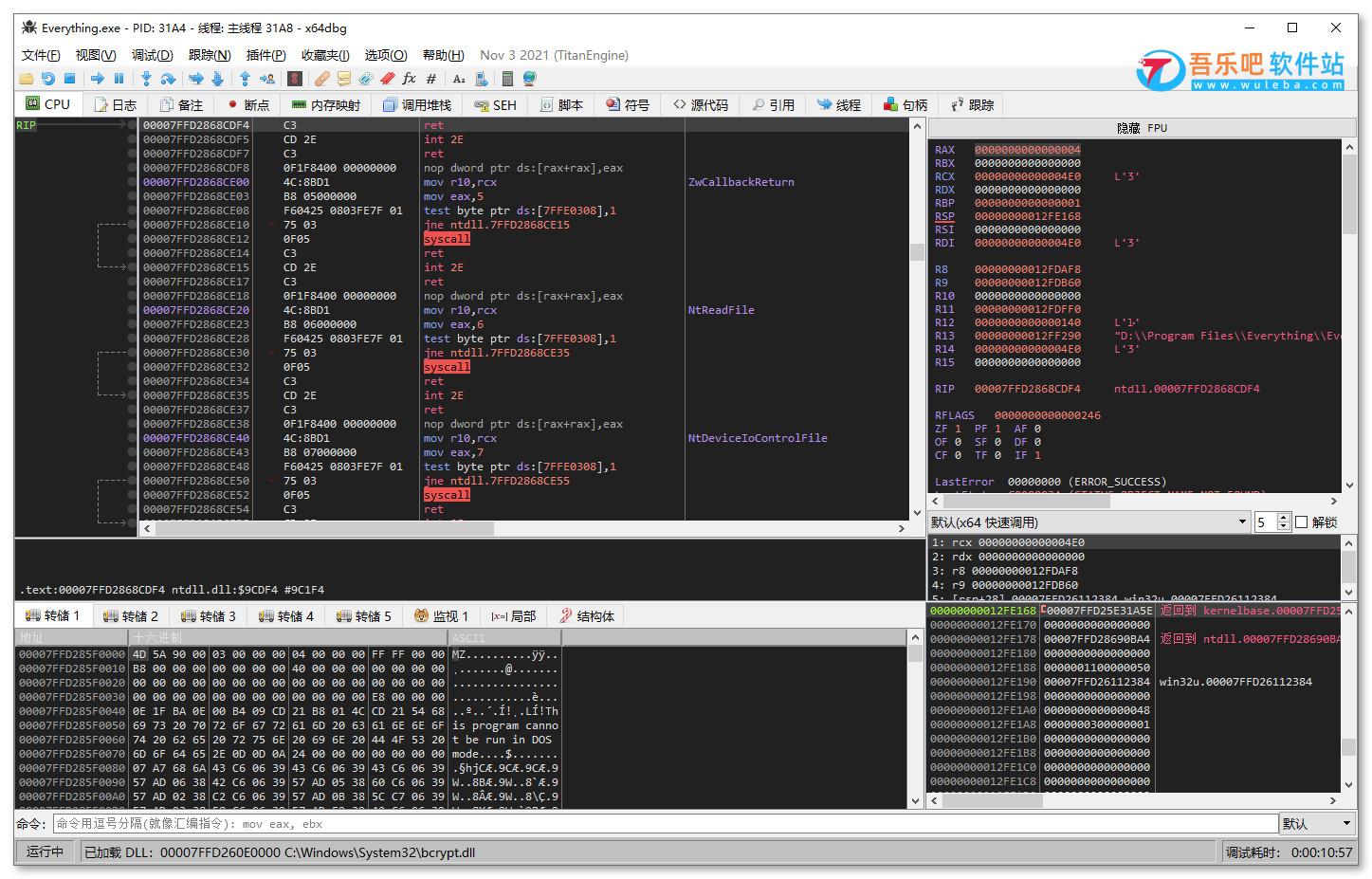Click the disassembly vertical scrollbar thumb
The width and height of the screenshot is (1372, 879).
[917, 251]
